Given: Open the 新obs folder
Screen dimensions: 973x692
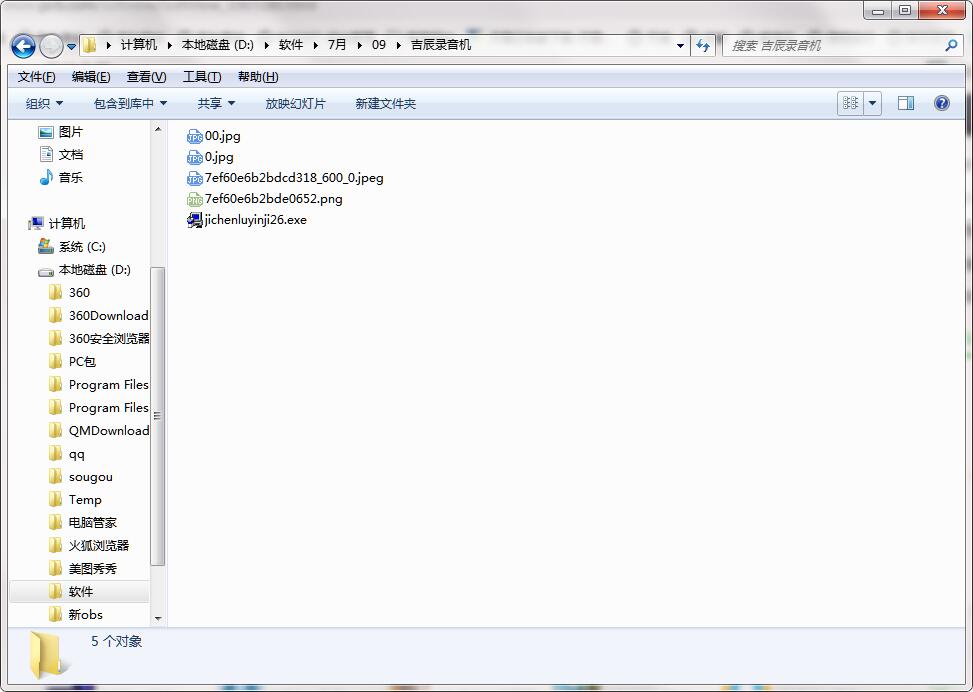Looking at the screenshot, I should point(76,614).
